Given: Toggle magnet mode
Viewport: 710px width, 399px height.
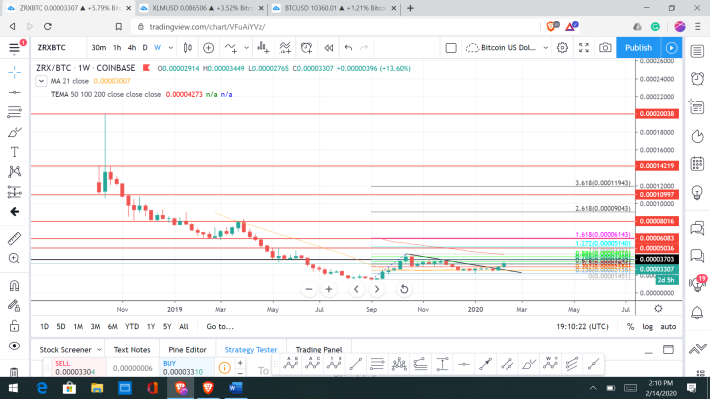Looking at the screenshot, I should (x=14, y=286).
